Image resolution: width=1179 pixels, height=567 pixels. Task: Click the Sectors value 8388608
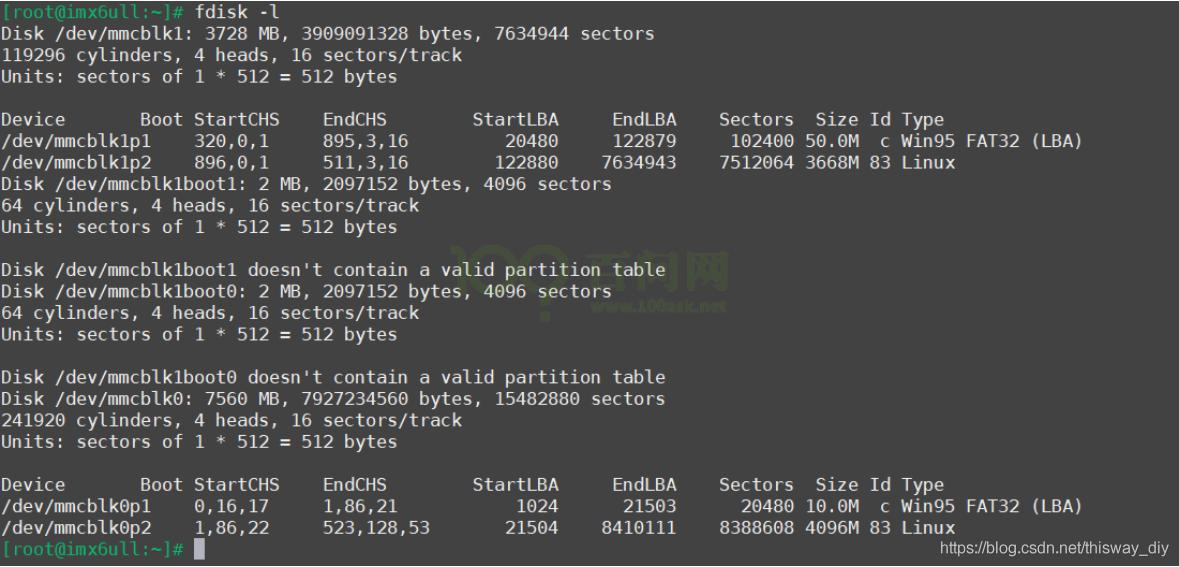pos(756,527)
